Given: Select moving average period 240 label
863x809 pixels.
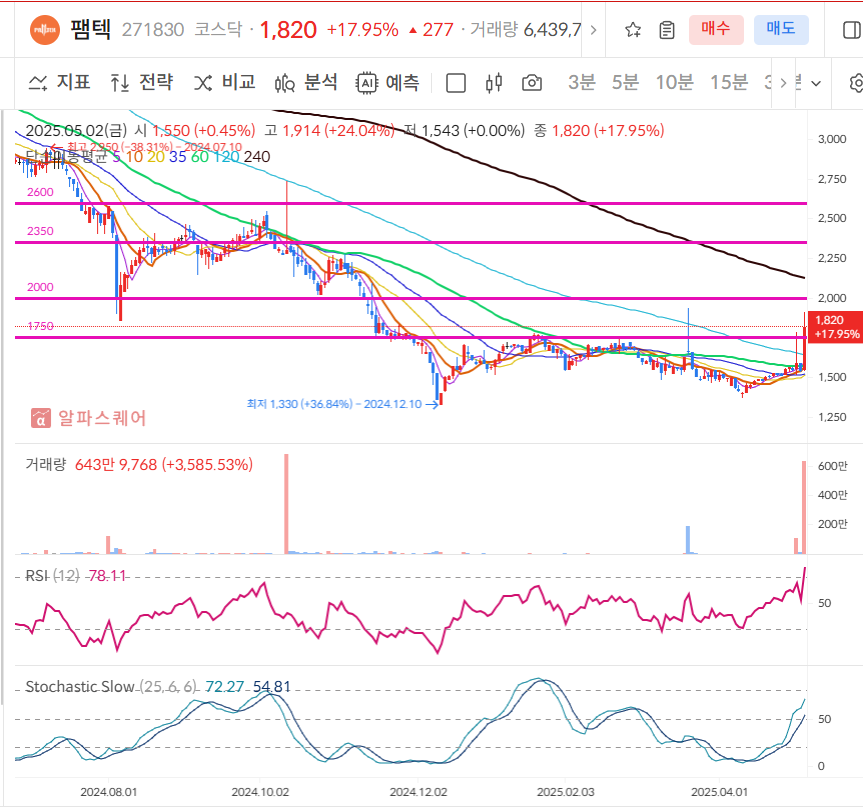Looking at the screenshot, I should coord(256,157).
